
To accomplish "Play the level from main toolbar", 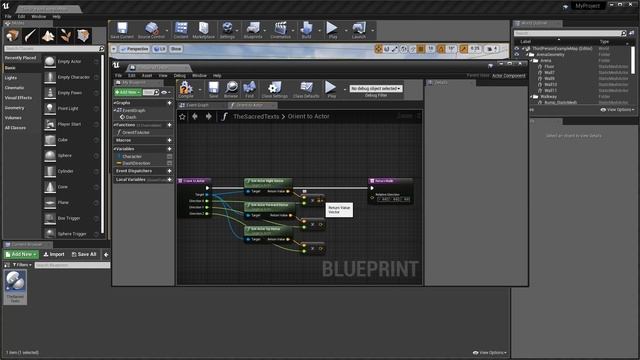I will 333,30.
